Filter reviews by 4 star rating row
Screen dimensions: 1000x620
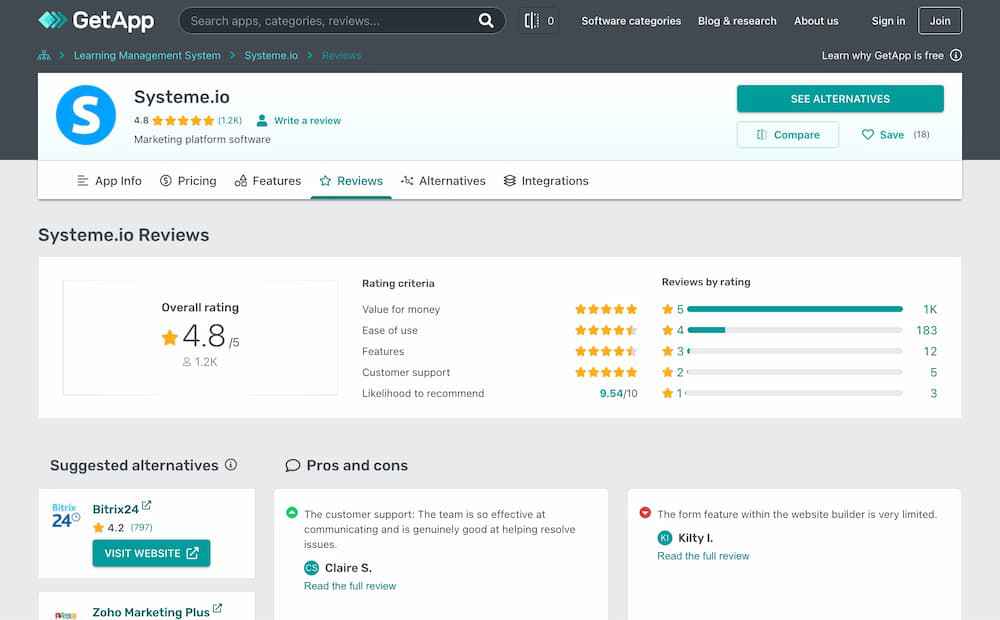point(795,330)
